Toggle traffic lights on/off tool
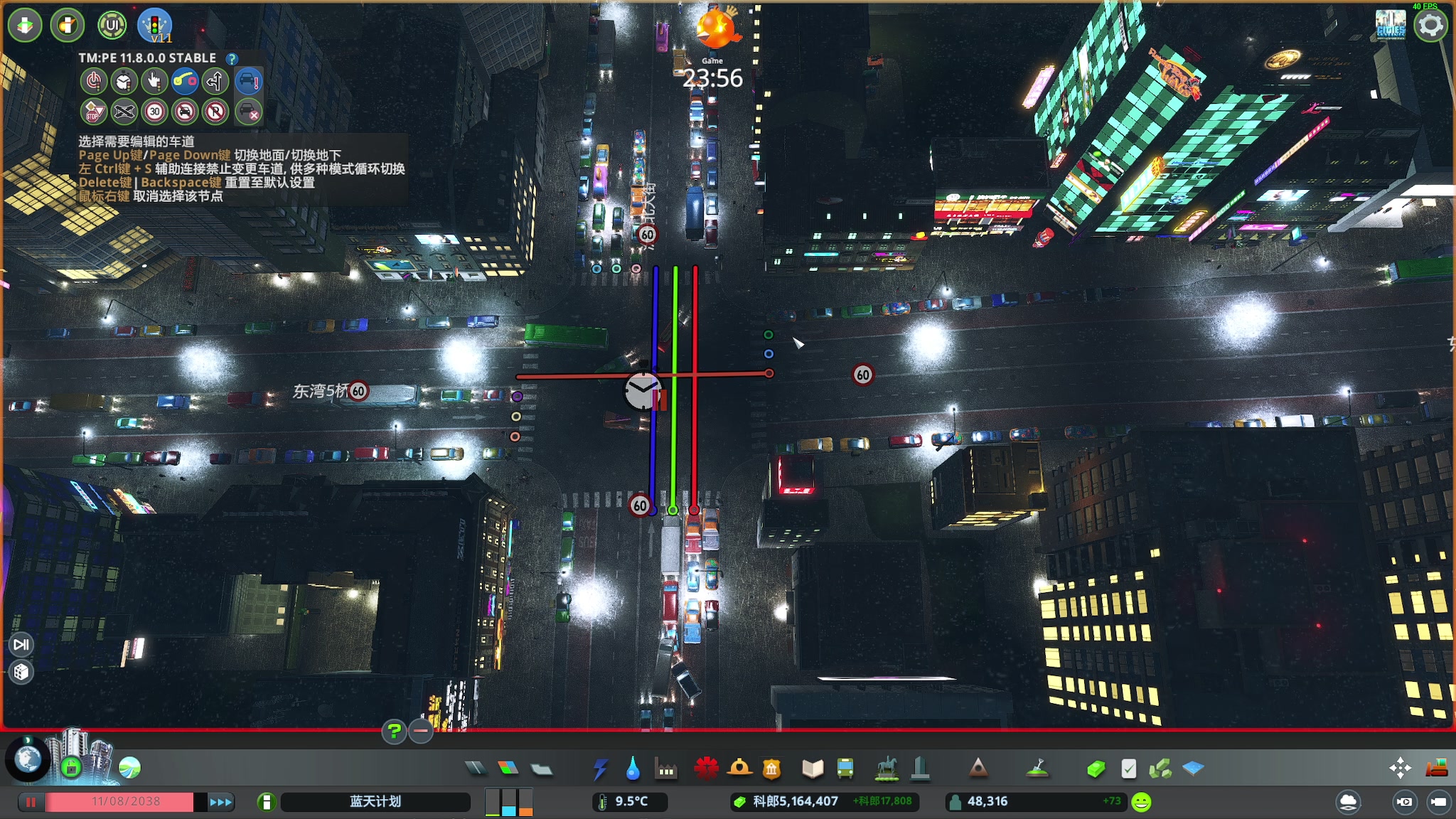 point(93,82)
